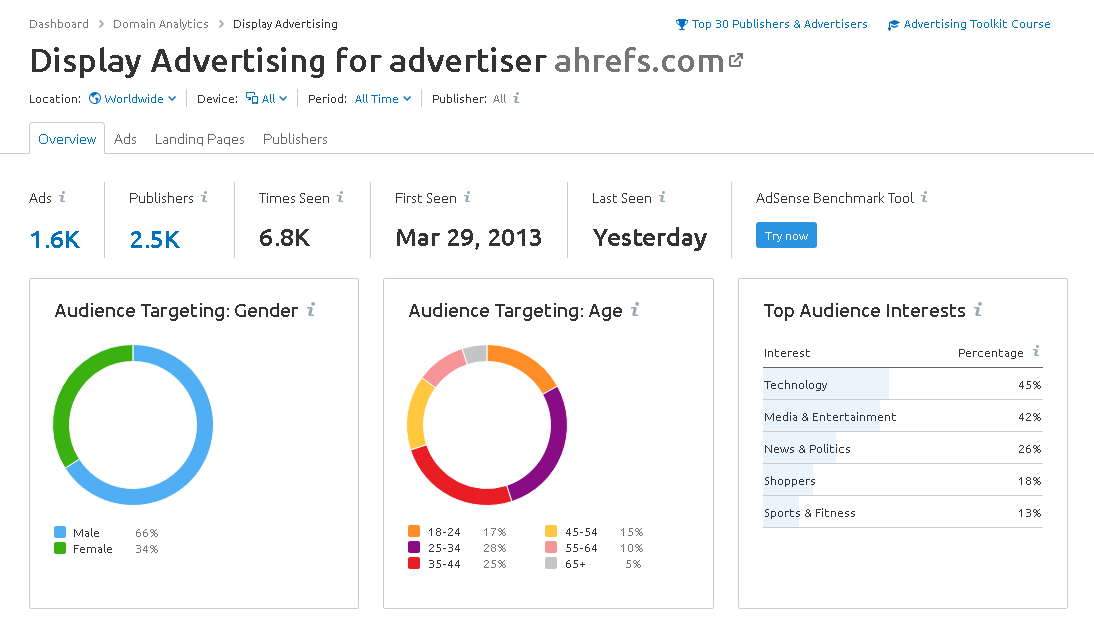Click the info icon next to Top Audience Interests
This screenshot has width=1094, height=624.
[977, 310]
